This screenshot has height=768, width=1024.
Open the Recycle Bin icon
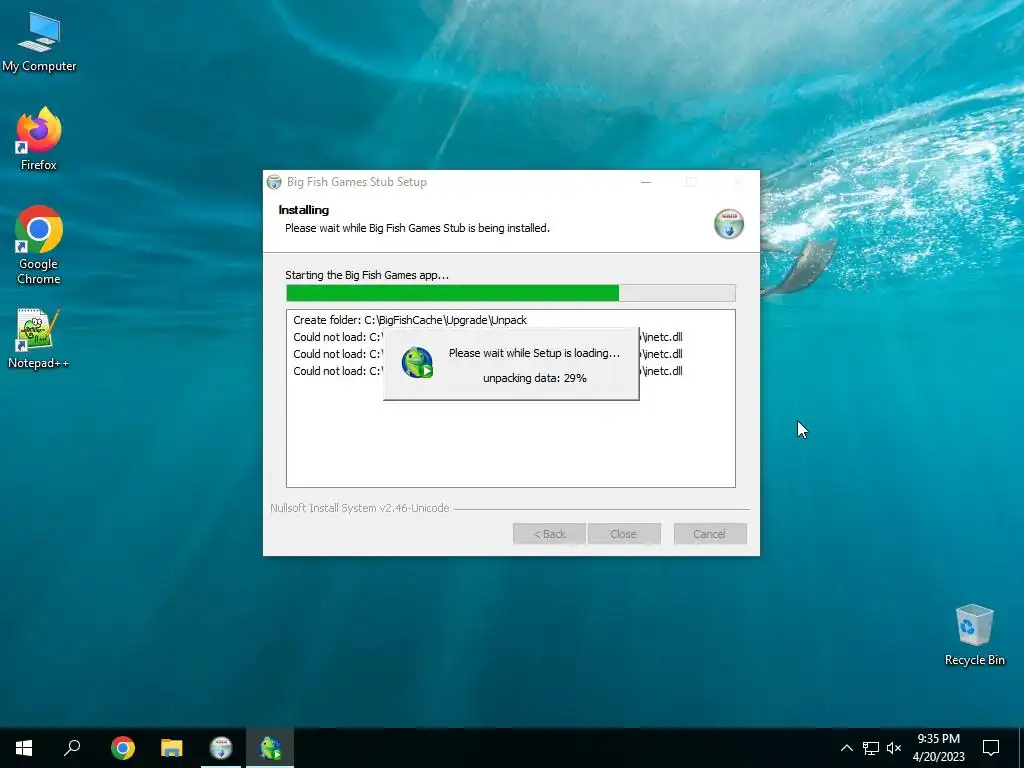(974, 635)
